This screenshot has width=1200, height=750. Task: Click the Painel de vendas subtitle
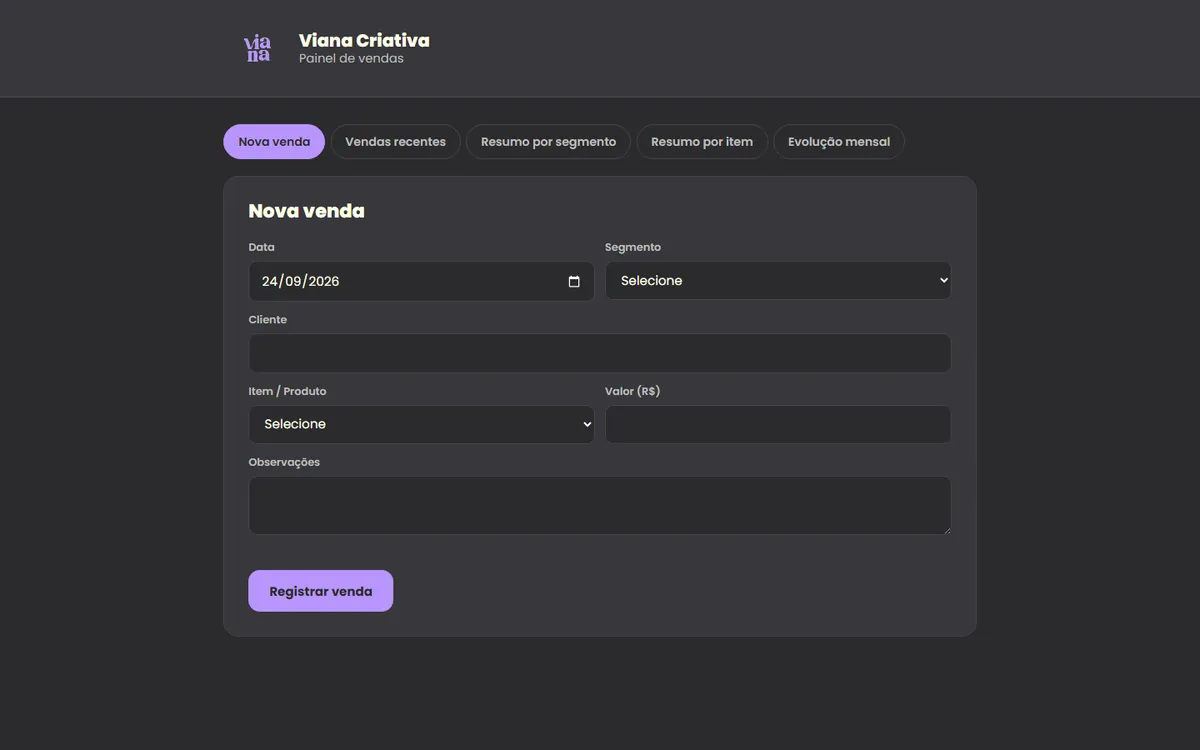(x=351, y=59)
